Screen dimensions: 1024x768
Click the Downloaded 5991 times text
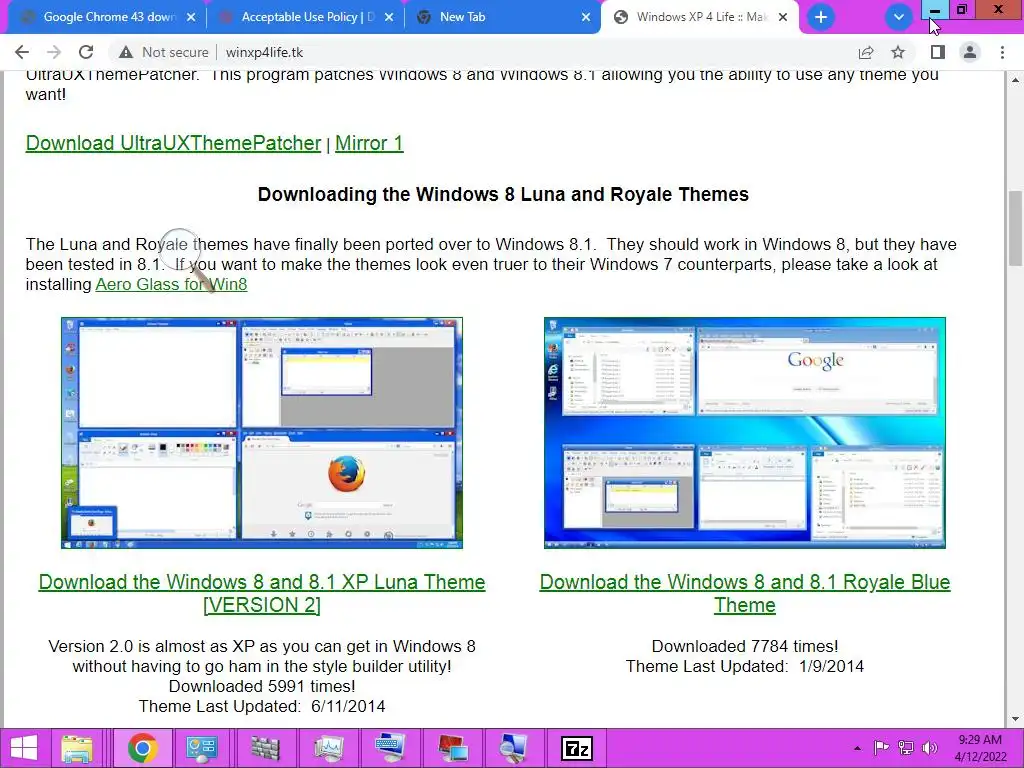(x=262, y=686)
